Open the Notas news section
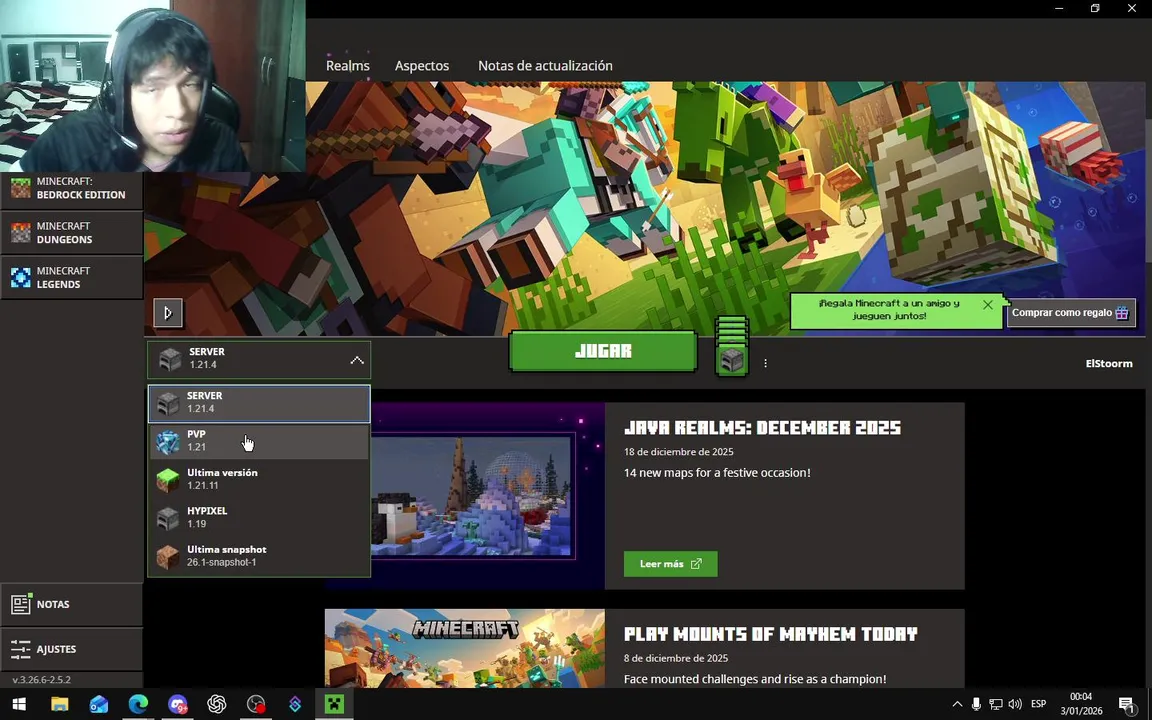This screenshot has width=1152, height=720. (x=71, y=604)
